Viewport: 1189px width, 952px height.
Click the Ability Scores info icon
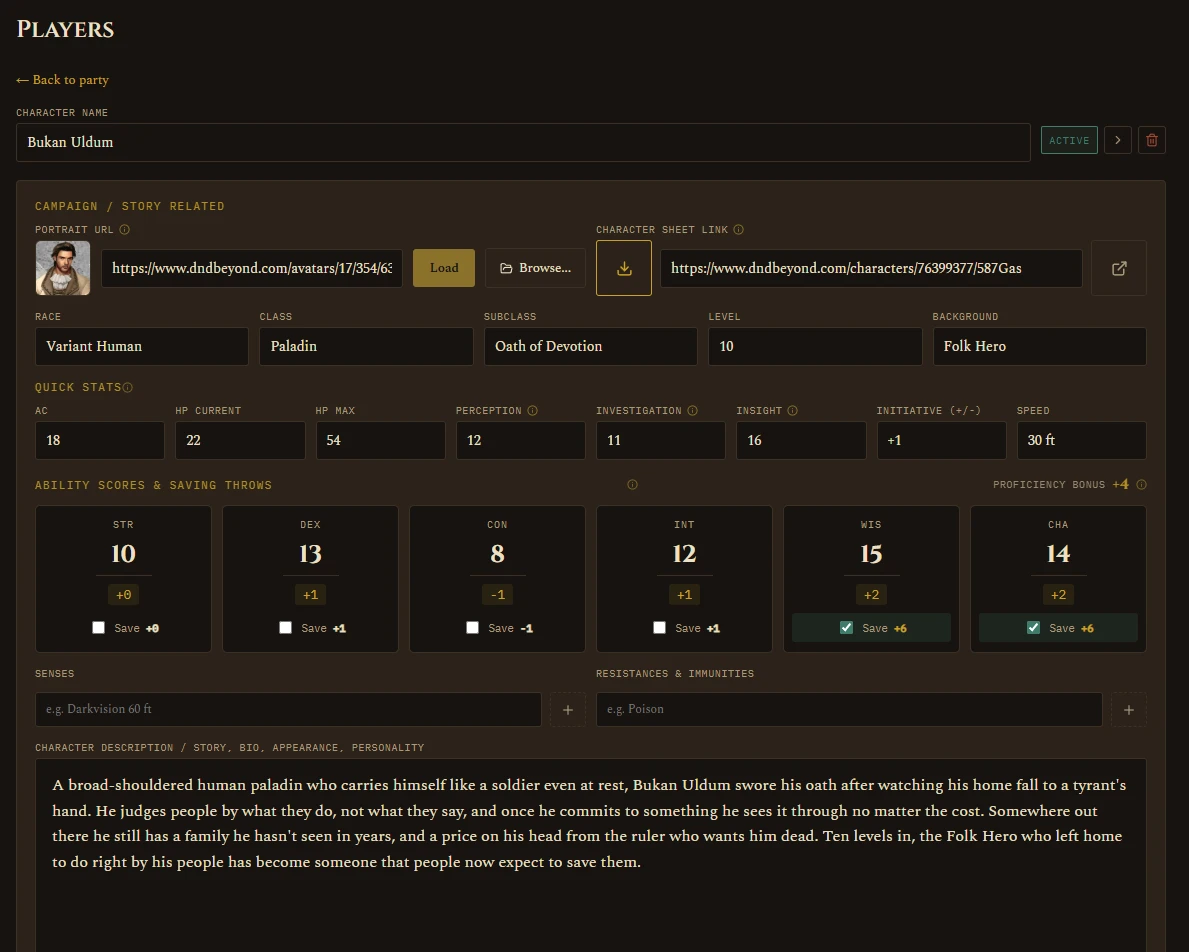coord(632,485)
